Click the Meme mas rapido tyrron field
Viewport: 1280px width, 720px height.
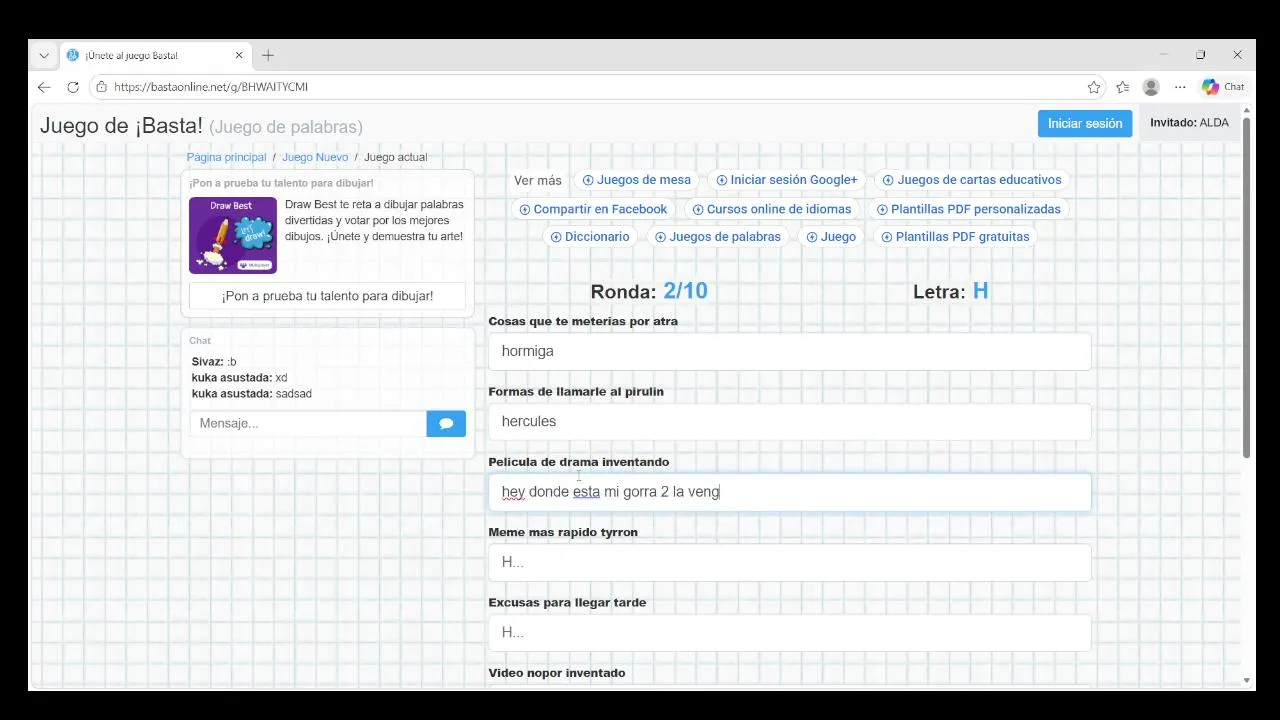790,562
